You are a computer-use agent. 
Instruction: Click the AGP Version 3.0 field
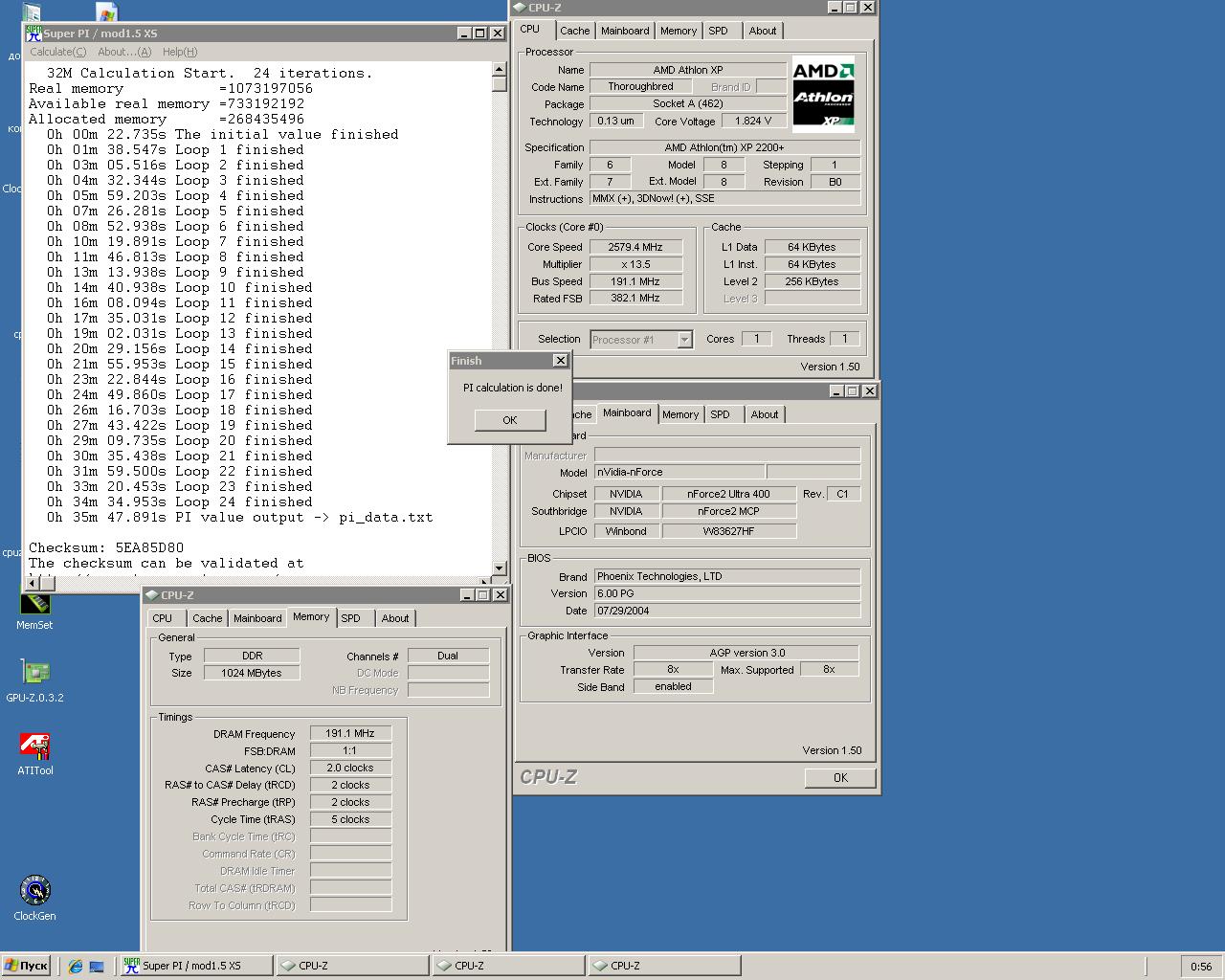click(746, 653)
